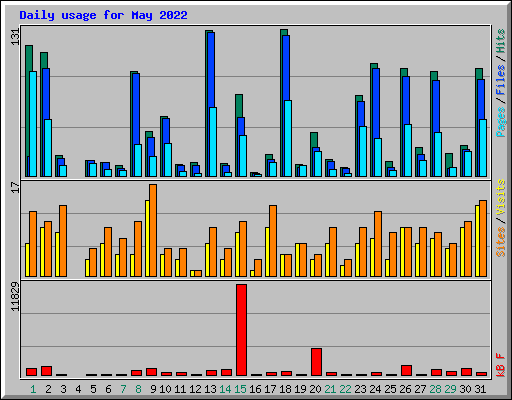This screenshot has height=400, width=512.
Task: Click day label "19" on x-axis
Action: [x=300, y=389]
